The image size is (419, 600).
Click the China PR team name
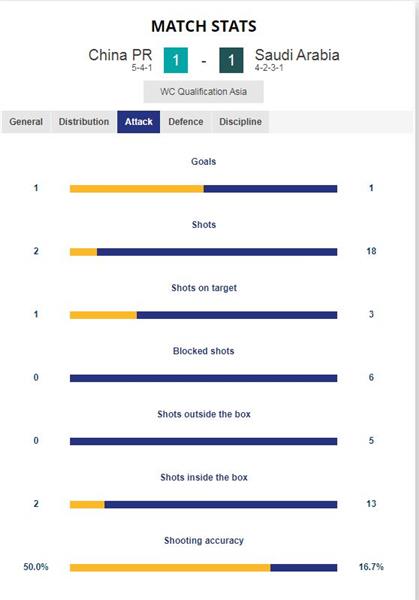coord(120,55)
